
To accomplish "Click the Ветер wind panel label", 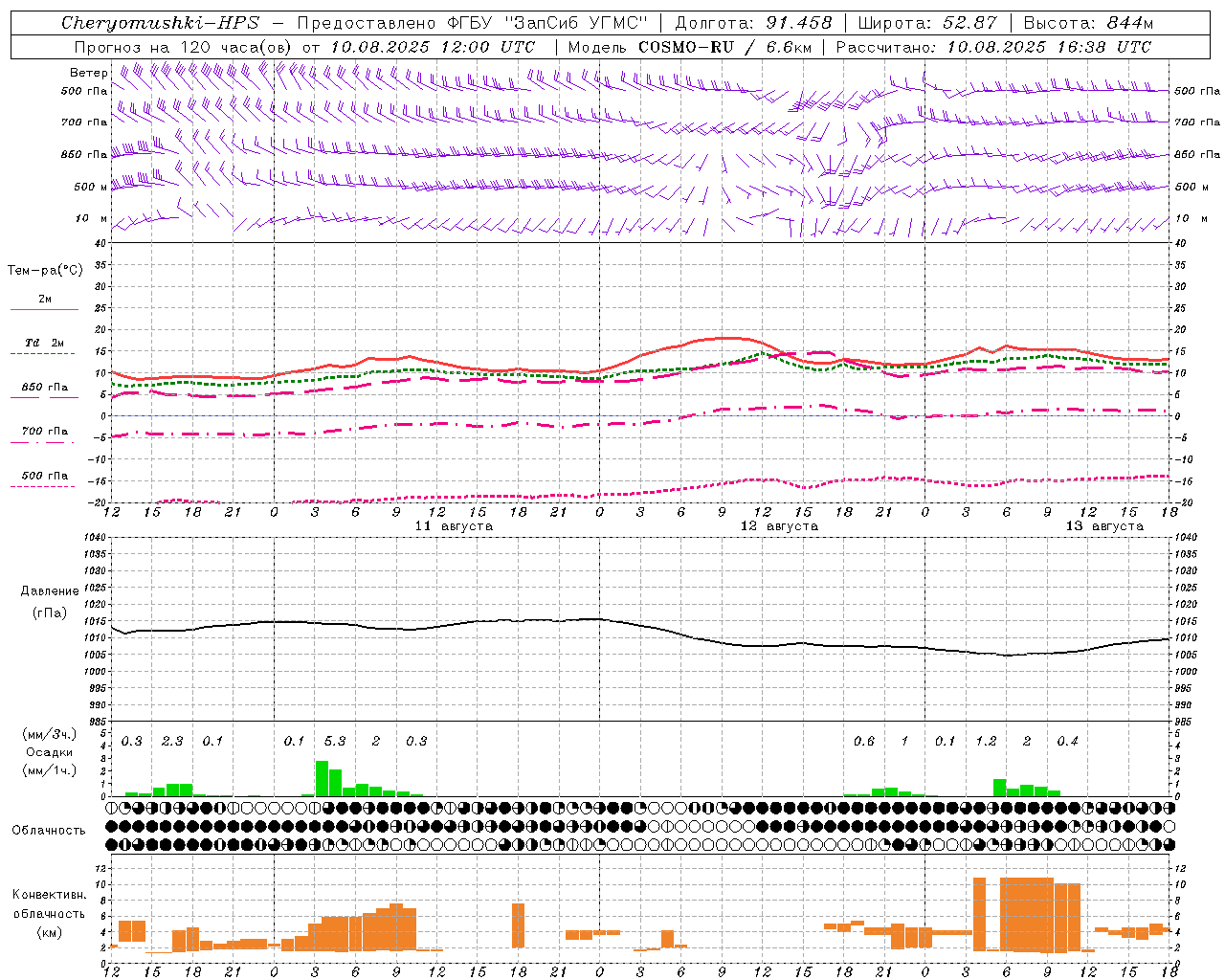I will [x=89, y=73].
